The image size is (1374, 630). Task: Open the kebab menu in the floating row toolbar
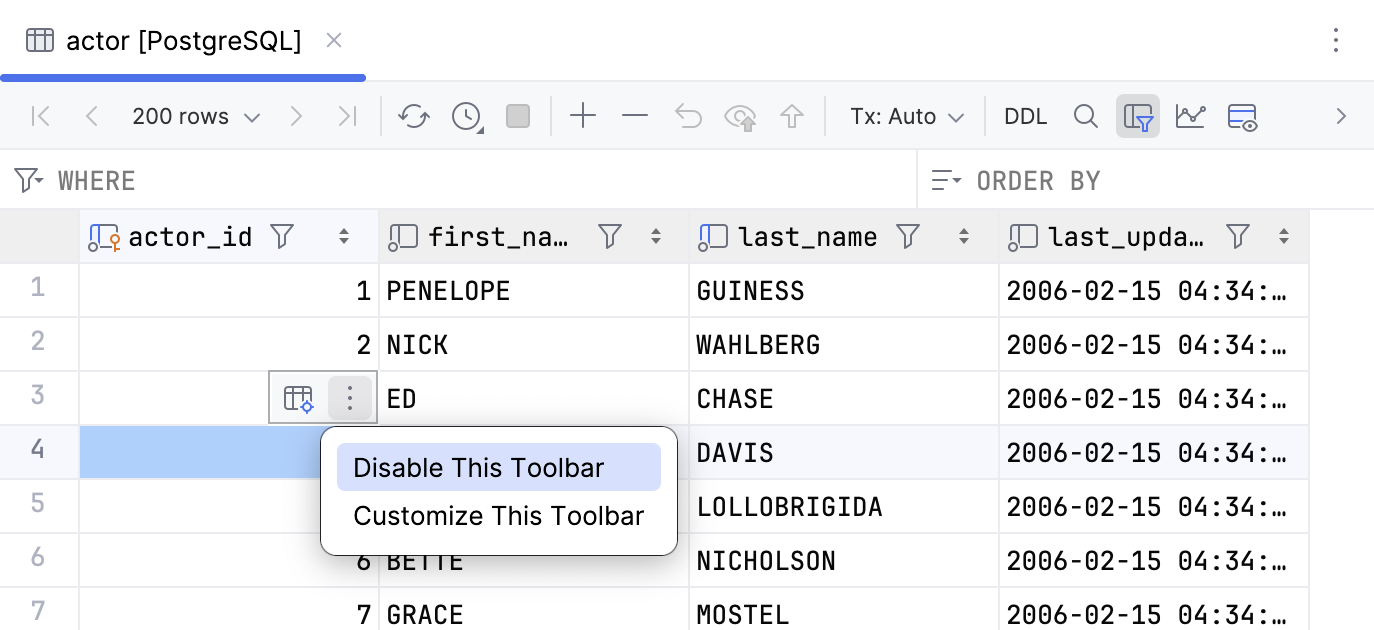coord(349,397)
